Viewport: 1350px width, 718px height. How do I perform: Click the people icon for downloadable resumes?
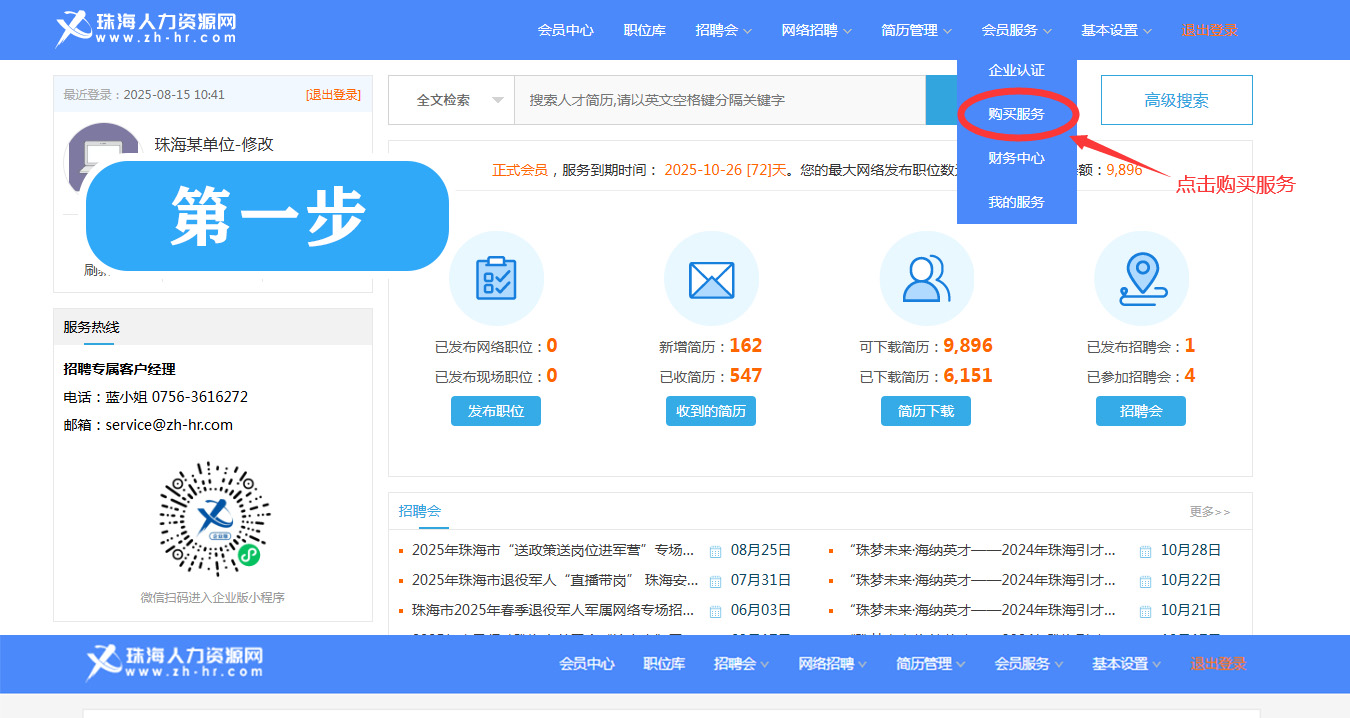coord(926,278)
